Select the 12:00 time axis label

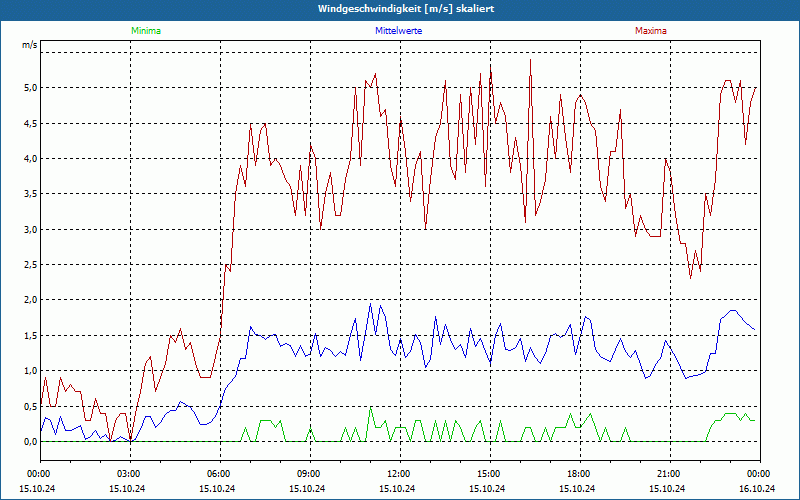[398, 473]
